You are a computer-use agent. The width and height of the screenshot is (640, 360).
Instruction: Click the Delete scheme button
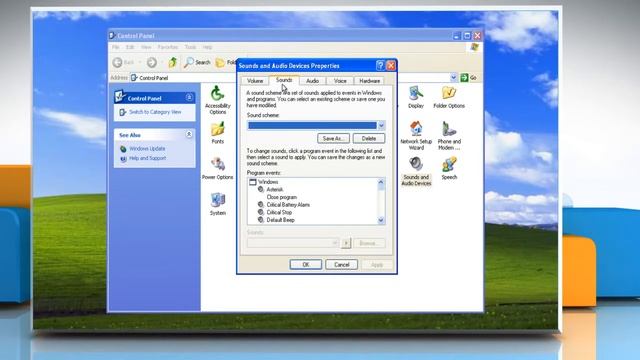pyautogui.click(x=369, y=138)
